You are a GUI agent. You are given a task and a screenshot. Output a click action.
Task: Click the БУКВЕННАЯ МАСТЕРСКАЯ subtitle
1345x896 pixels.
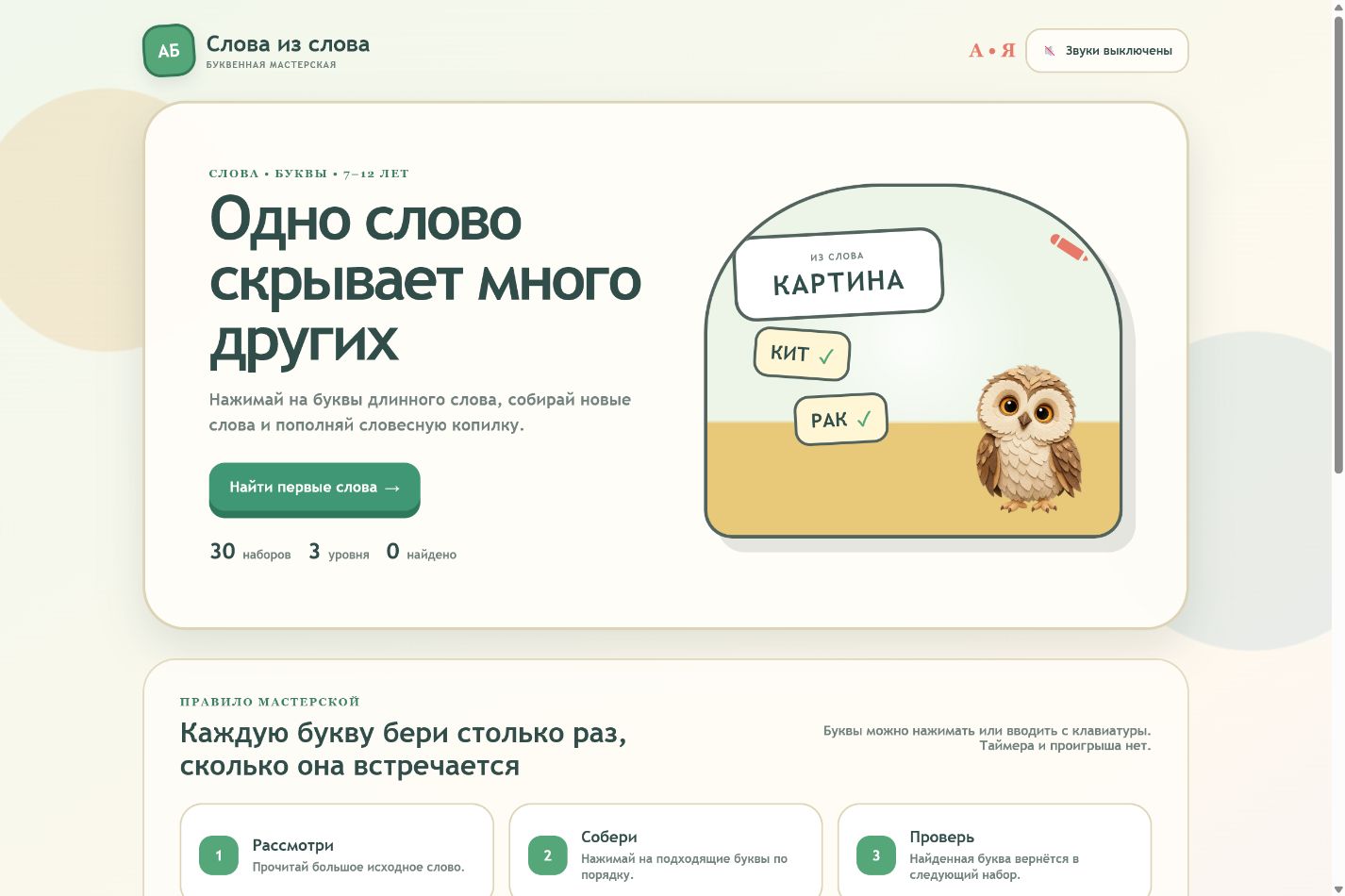(x=272, y=65)
